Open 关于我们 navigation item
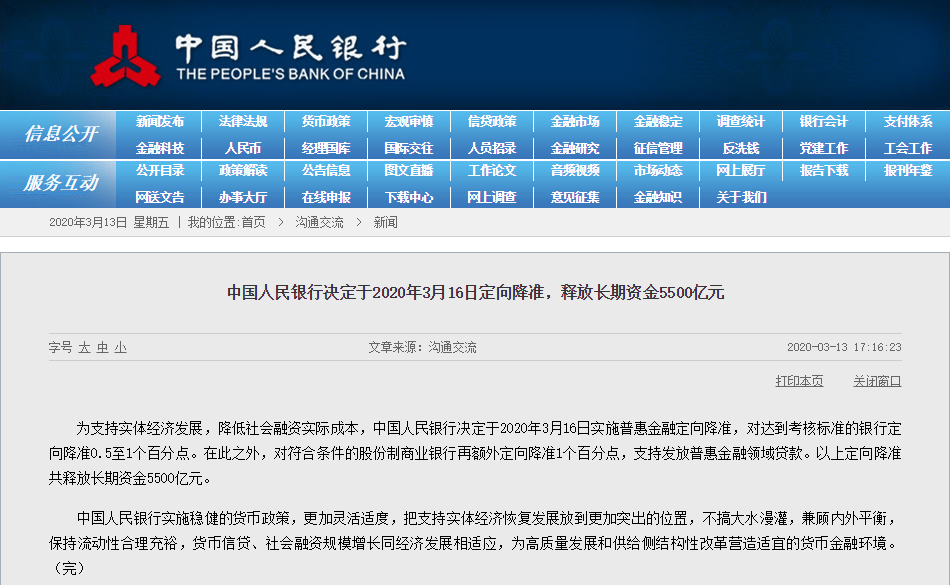Screen dimensions: 952x585 click(741, 197)
